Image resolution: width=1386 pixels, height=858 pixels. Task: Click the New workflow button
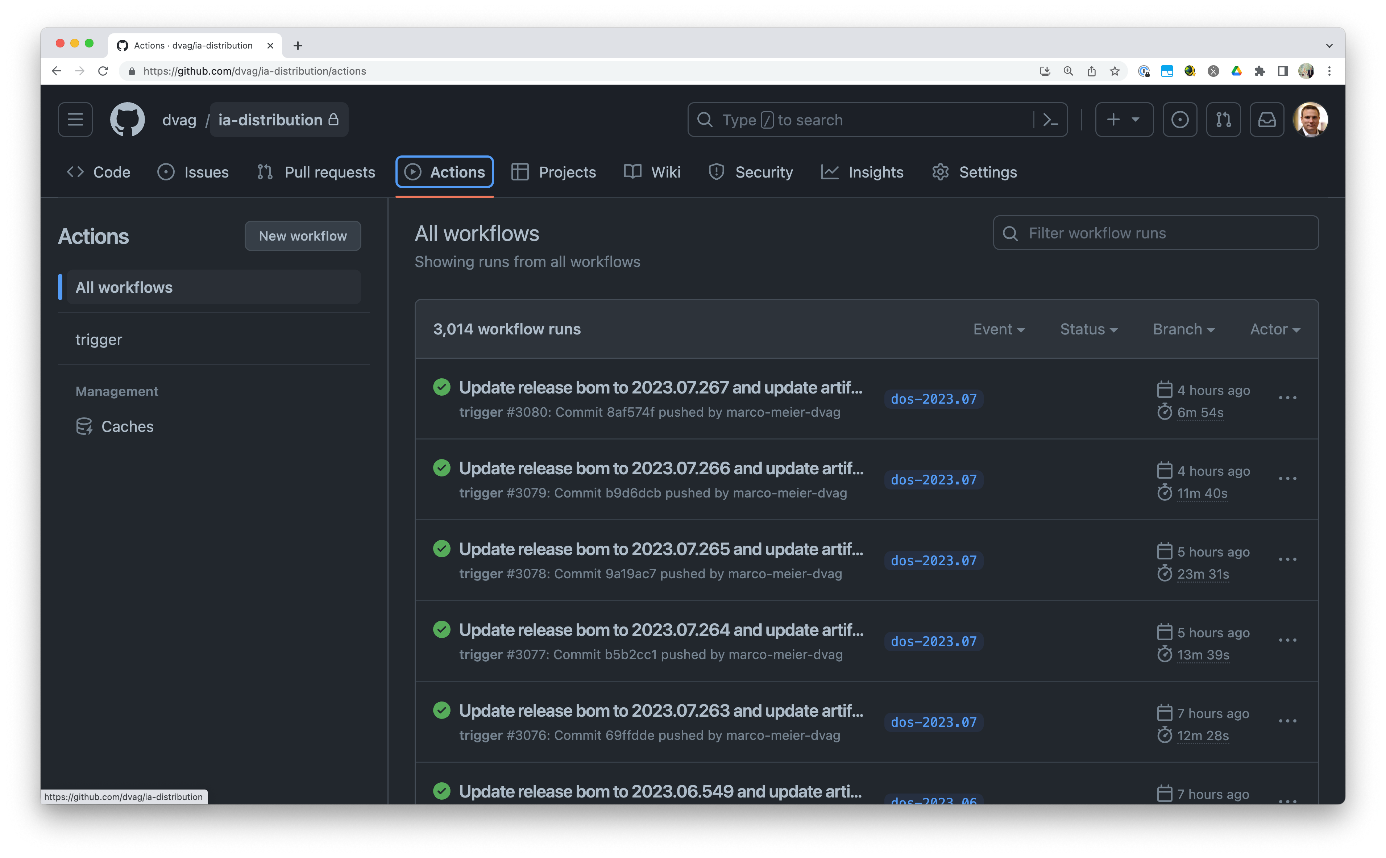point(303,236)
